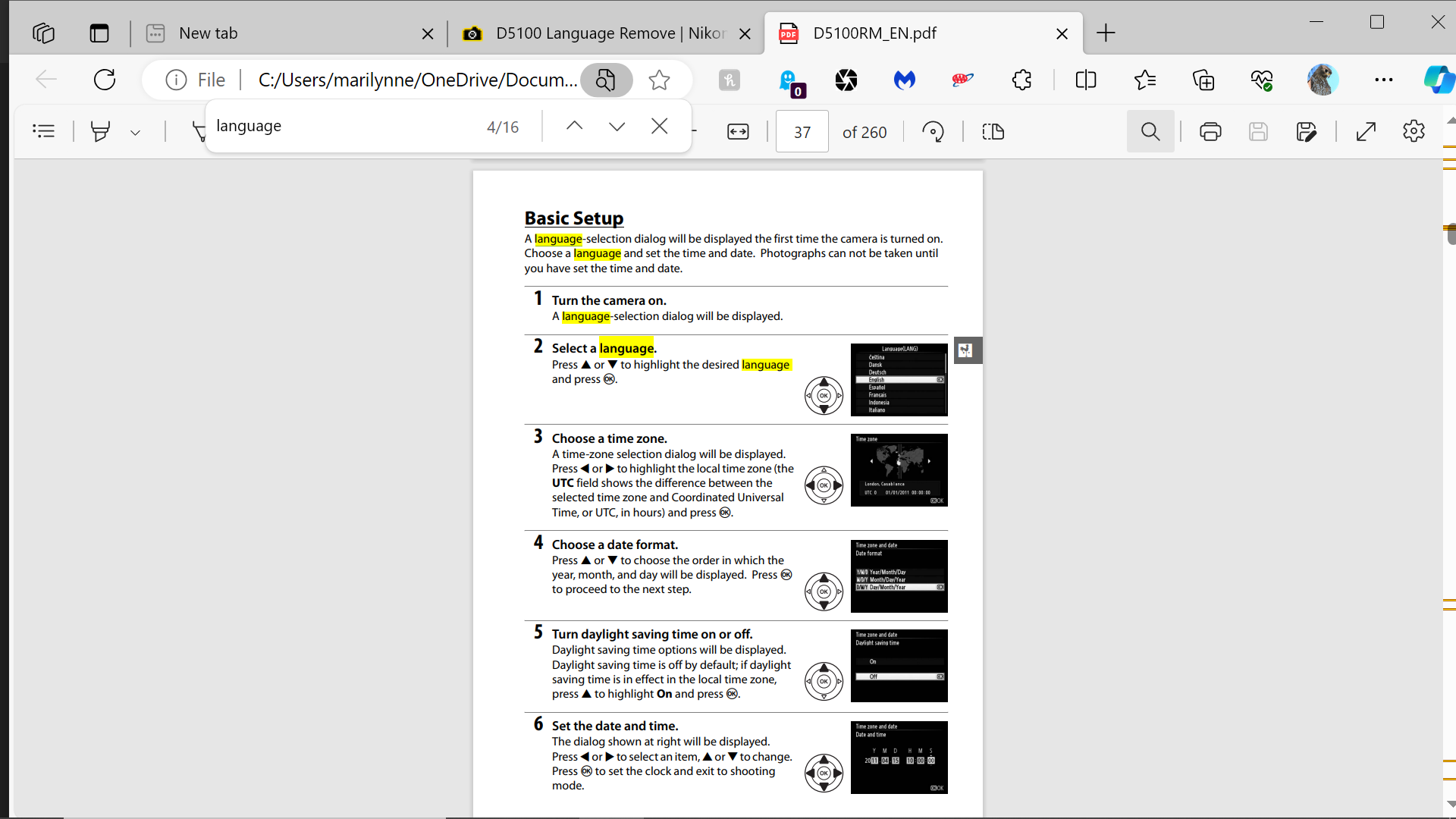Rotate the PDF page

tap(933, 132)
